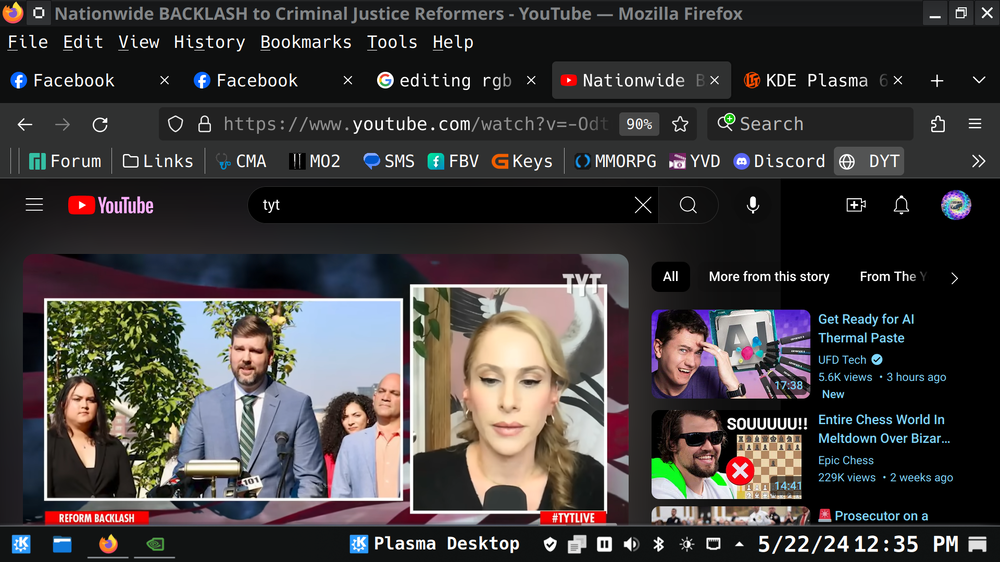Screen dimensions: 1000x562
Task: Open the Keys bookmark
Action: pos(522,161)
